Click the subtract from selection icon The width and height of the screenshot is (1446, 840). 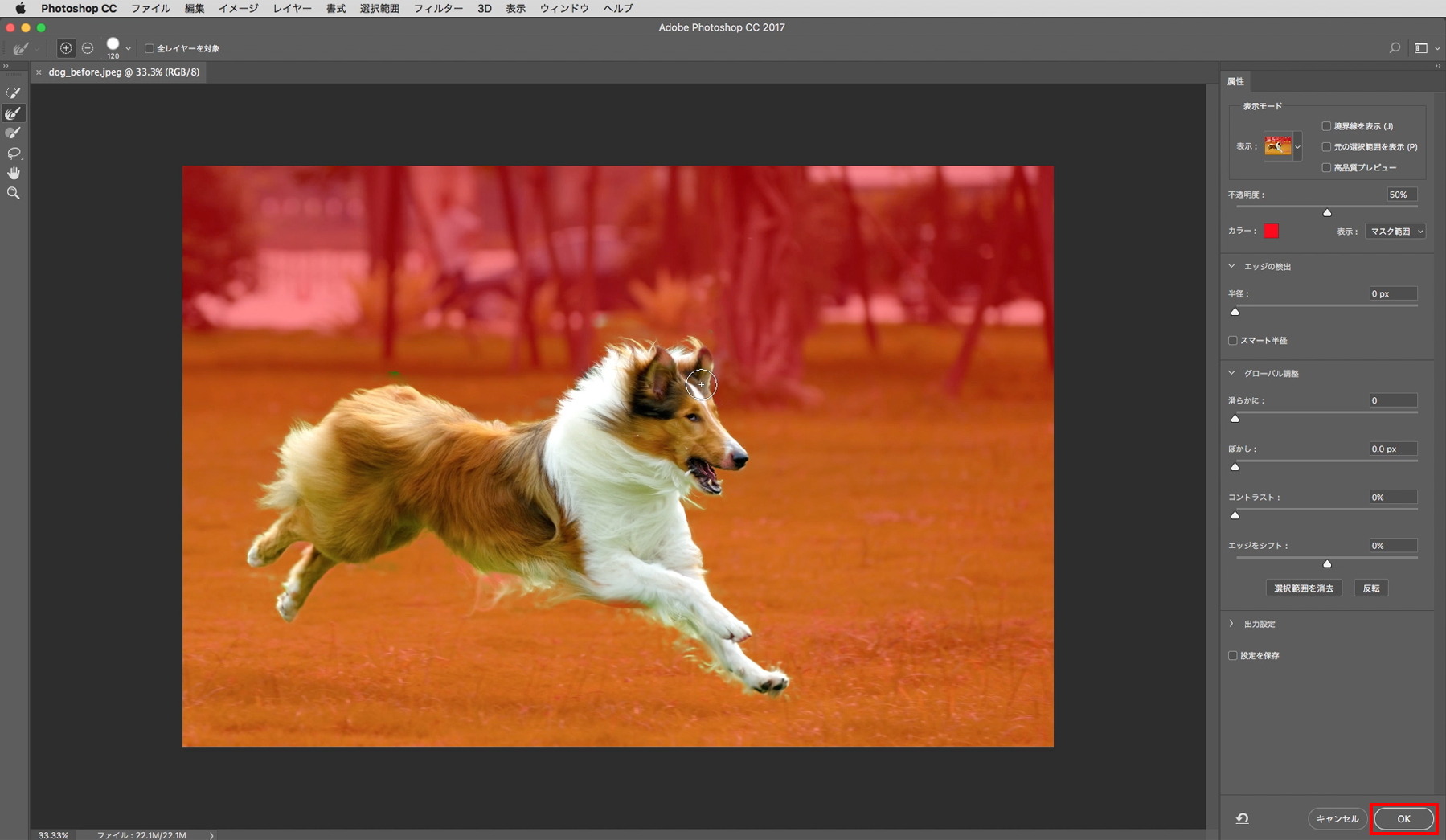tap(88, 48)
